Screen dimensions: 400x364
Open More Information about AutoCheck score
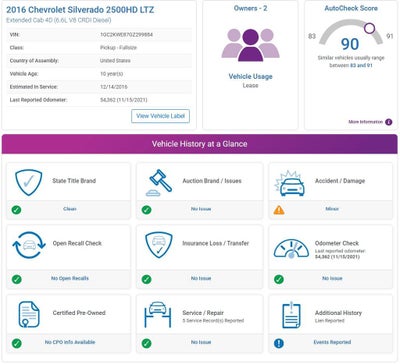tap(365, 122)
